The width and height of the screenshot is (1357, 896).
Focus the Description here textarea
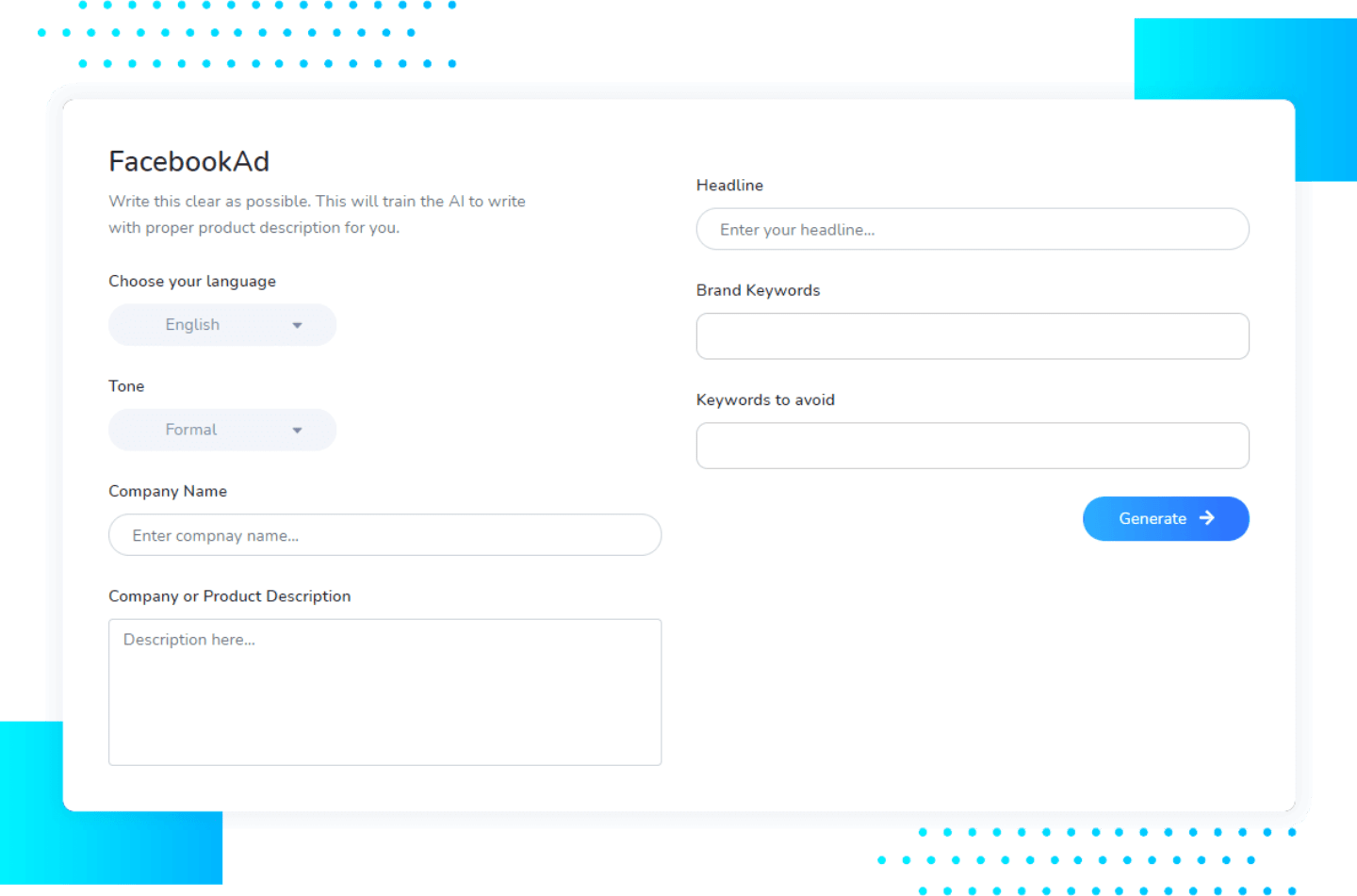point(384,692)
